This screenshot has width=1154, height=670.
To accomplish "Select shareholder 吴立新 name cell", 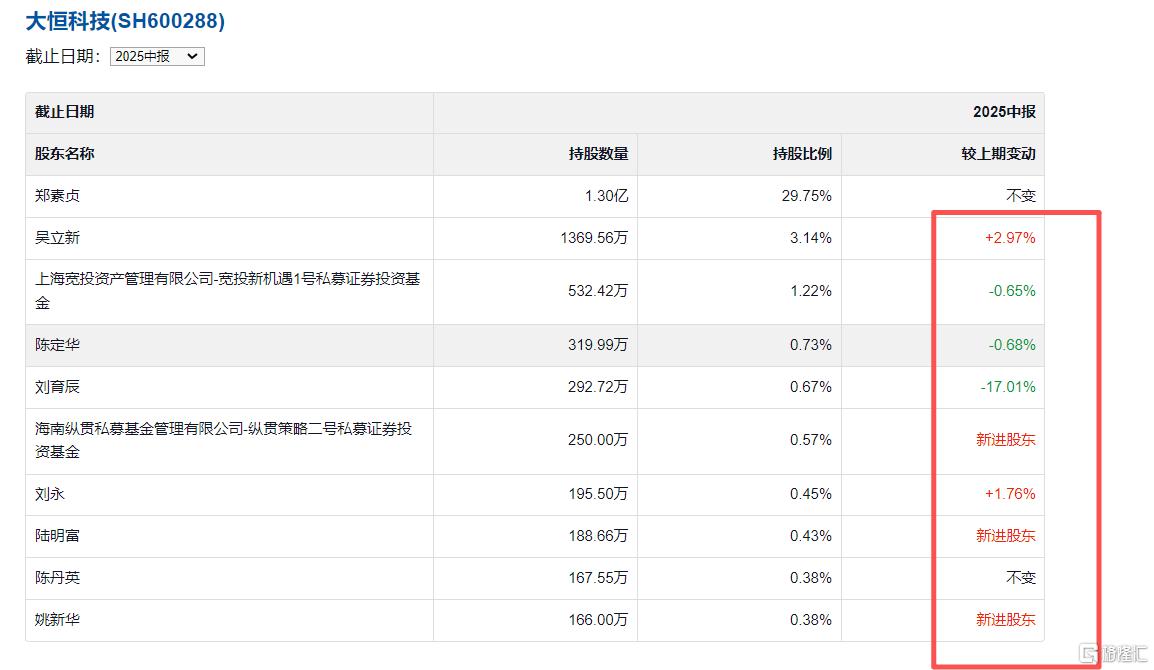I will [x=57, y=238].
